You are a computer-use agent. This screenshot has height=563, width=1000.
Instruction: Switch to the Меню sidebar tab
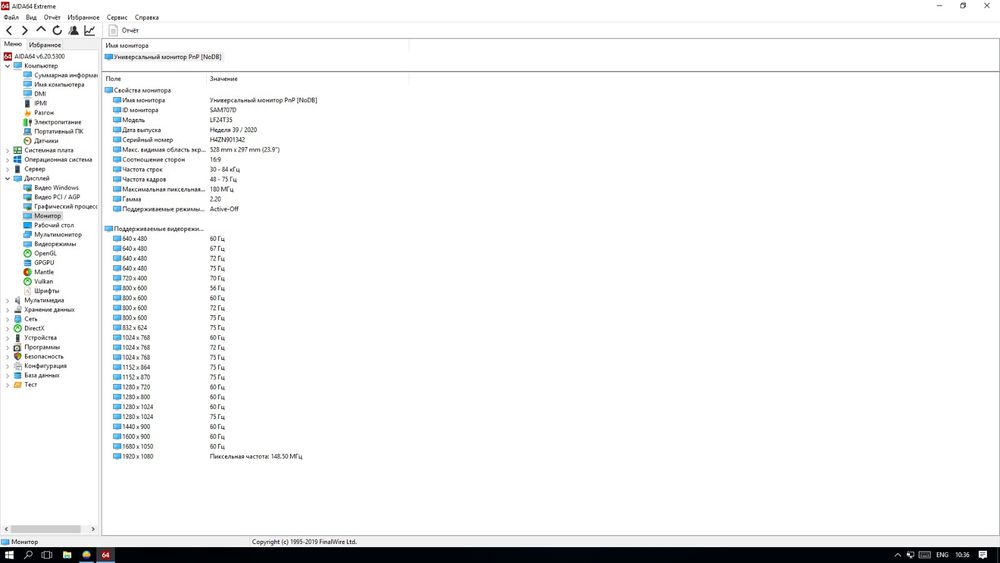(x=13, y=44)
